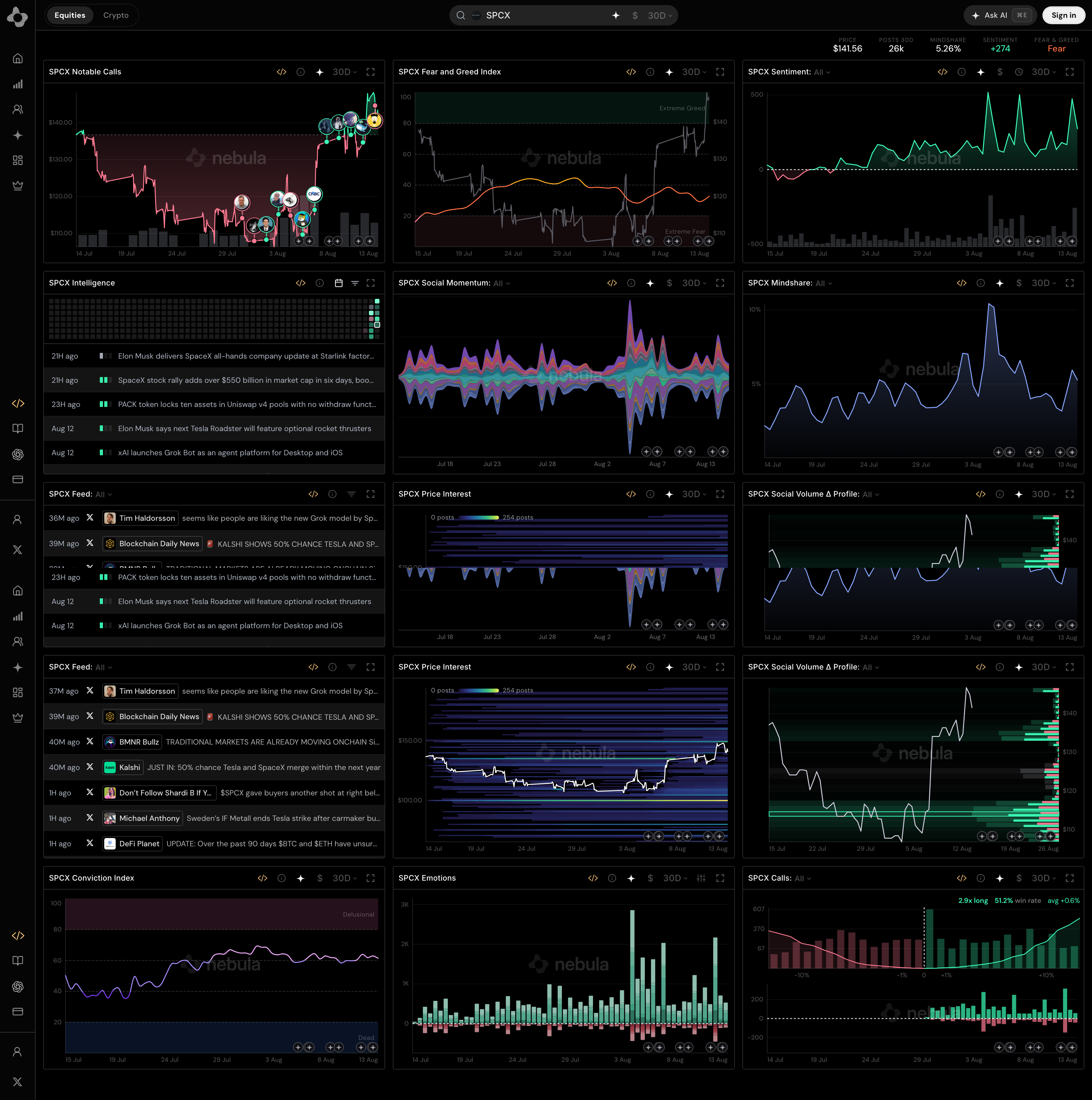Open news 'SpaceX stock rally adds over $550 billion'
The width and height of the screenshot is (1092, 1100).
click(x=214, y=380)
